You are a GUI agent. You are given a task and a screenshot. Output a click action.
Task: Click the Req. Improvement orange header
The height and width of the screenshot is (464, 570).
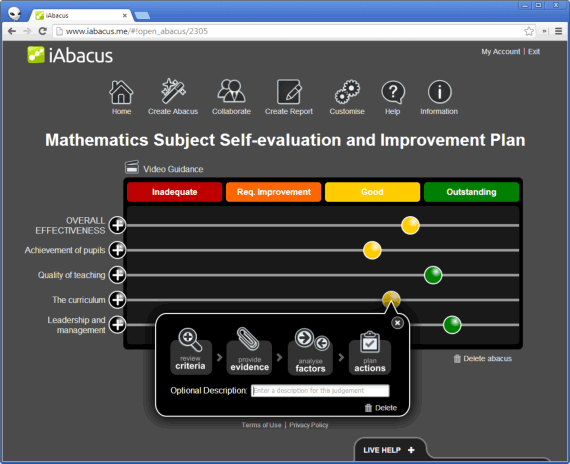273,192
